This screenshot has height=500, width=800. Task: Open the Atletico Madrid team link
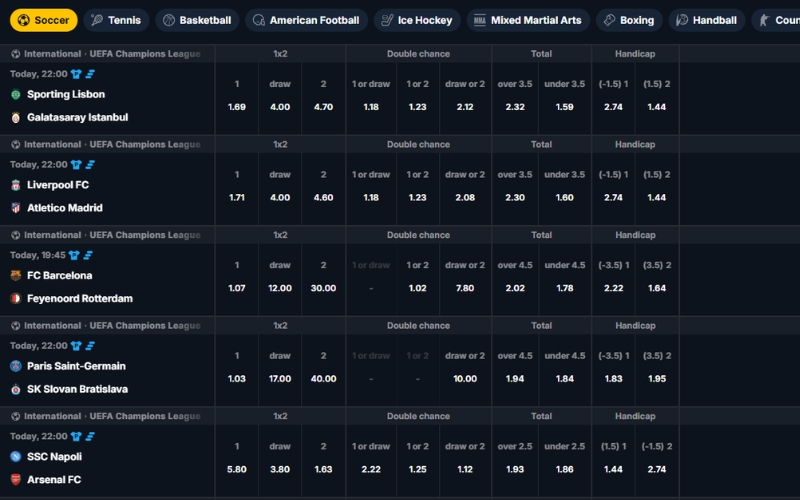65,208
